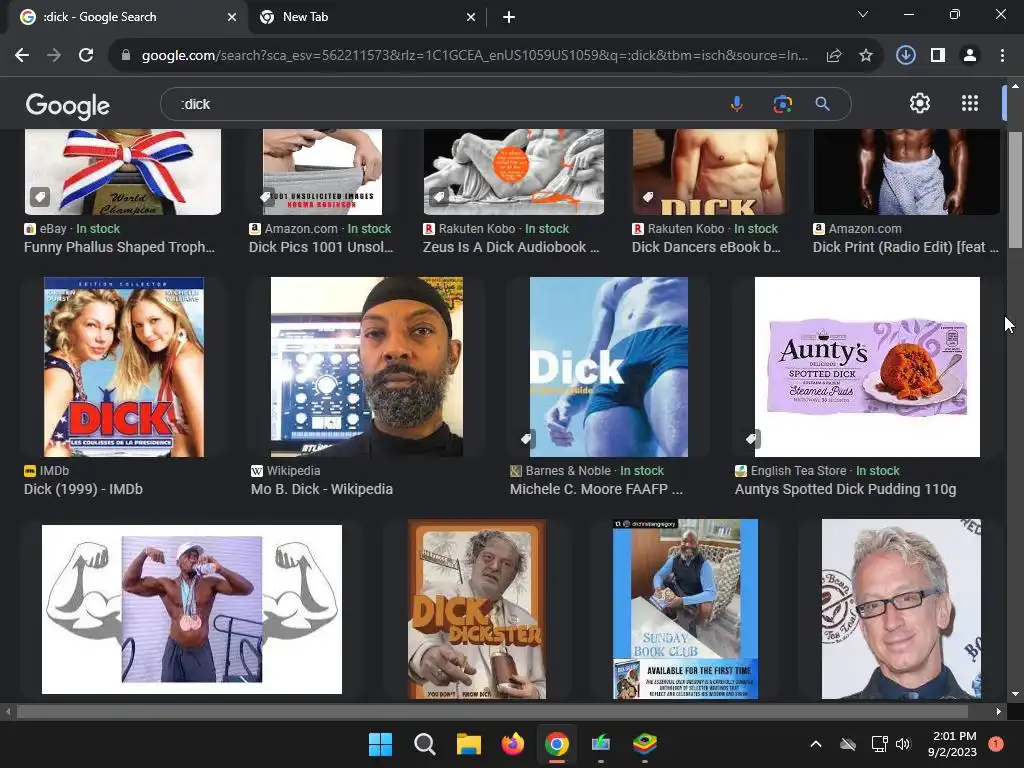Open the Dick 1999 movie poster

coord(123,367)
